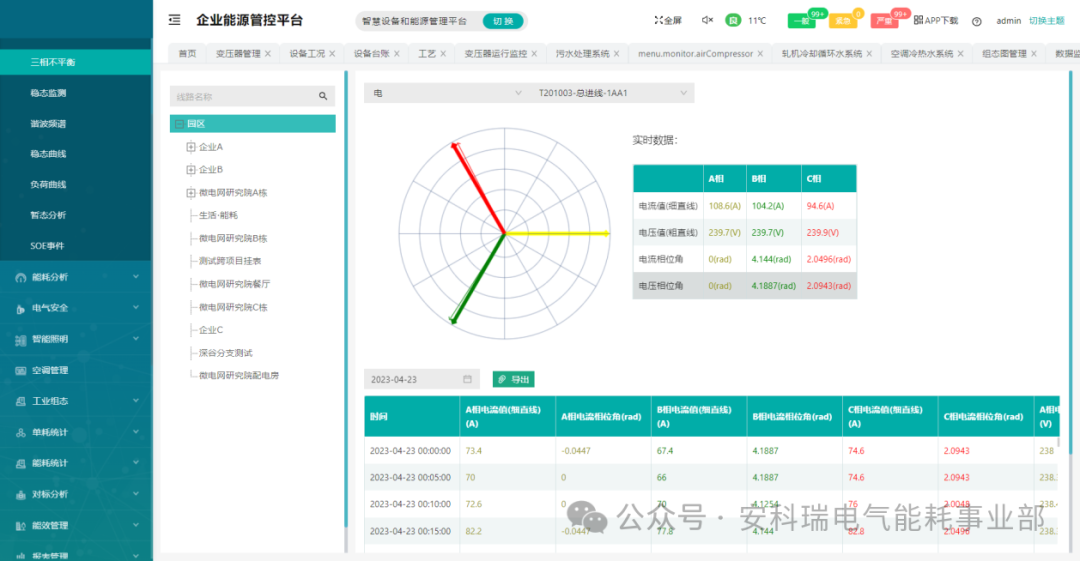This screenshot has height=561, width=1080.
Task: Select 生活·能耗 in the tree
Action: point(218,216)
